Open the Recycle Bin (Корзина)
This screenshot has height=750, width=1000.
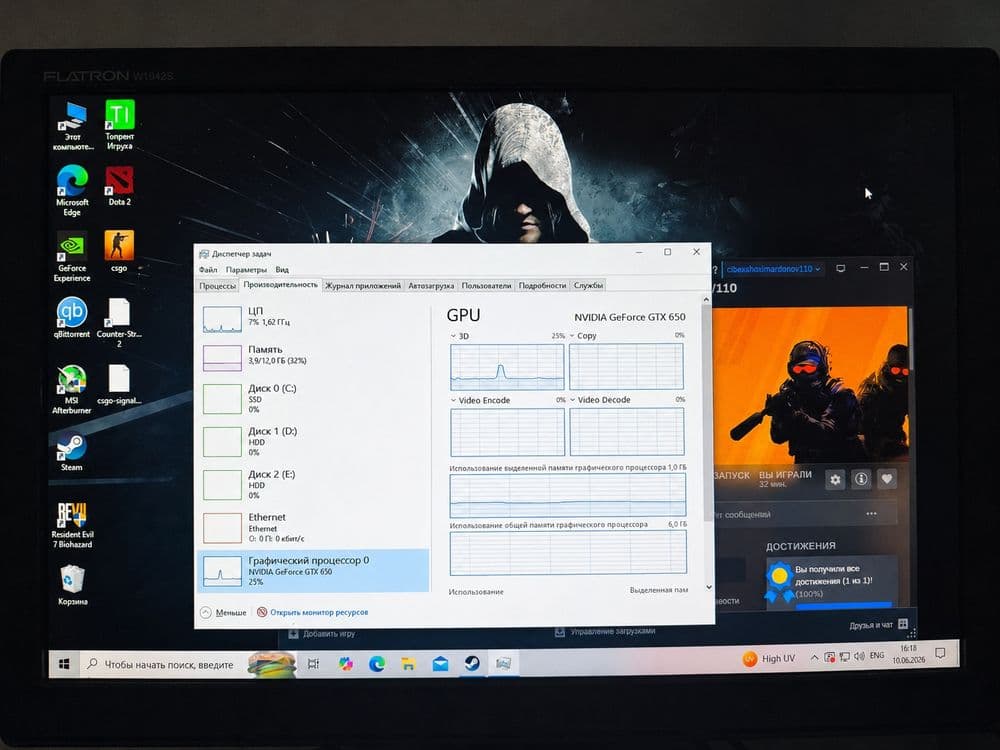point(72,586)
